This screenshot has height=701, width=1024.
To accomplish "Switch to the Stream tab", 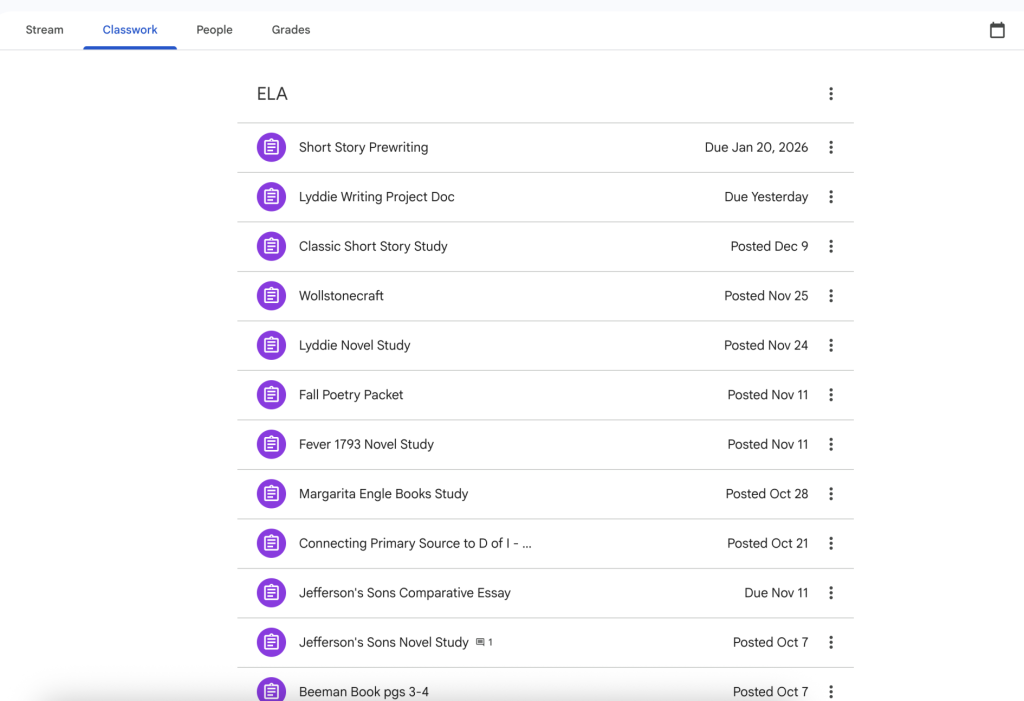I will click(45, 30).
